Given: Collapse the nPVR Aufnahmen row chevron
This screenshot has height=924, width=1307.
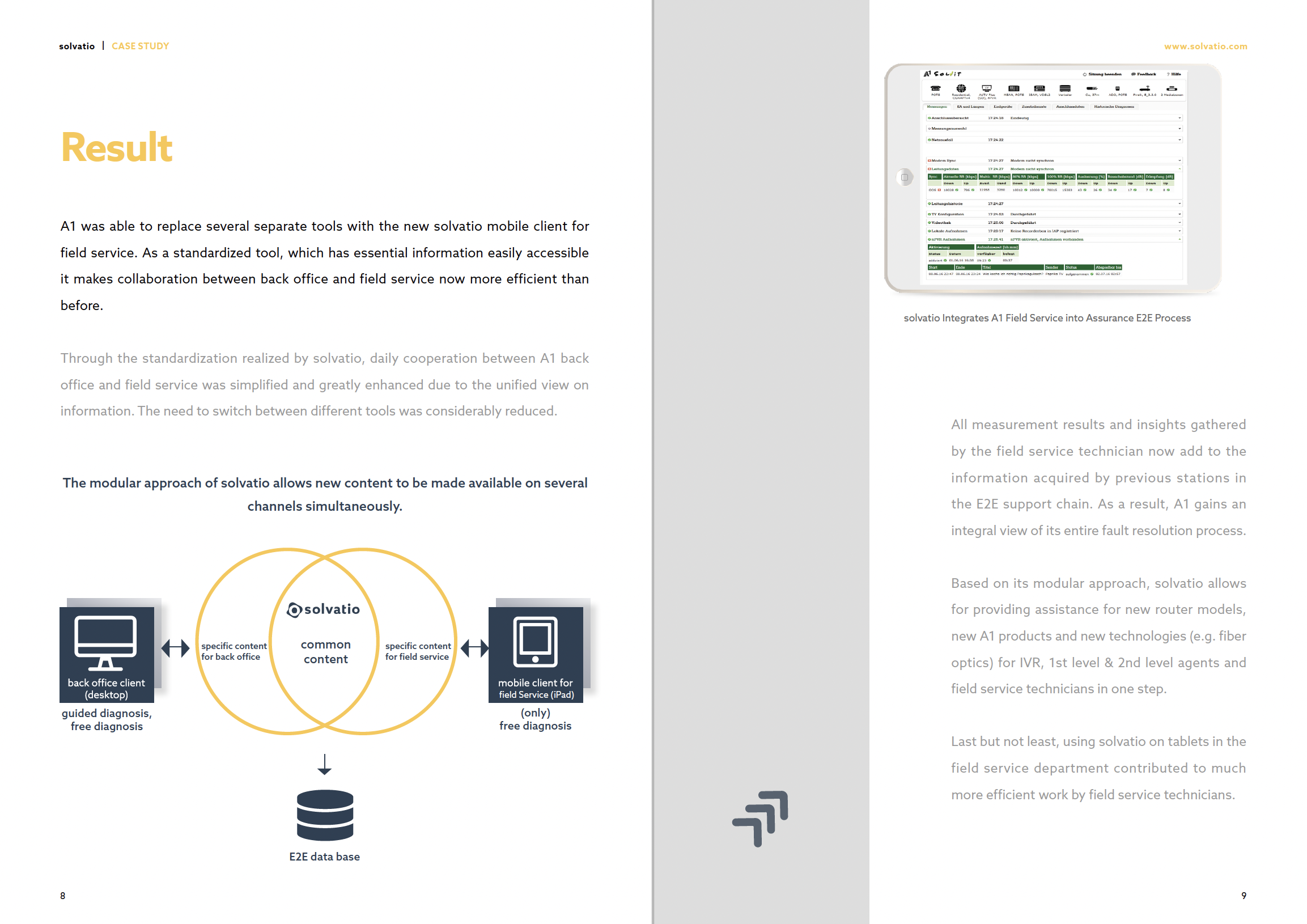Looking at the screenshot, I should (1179, 239).
